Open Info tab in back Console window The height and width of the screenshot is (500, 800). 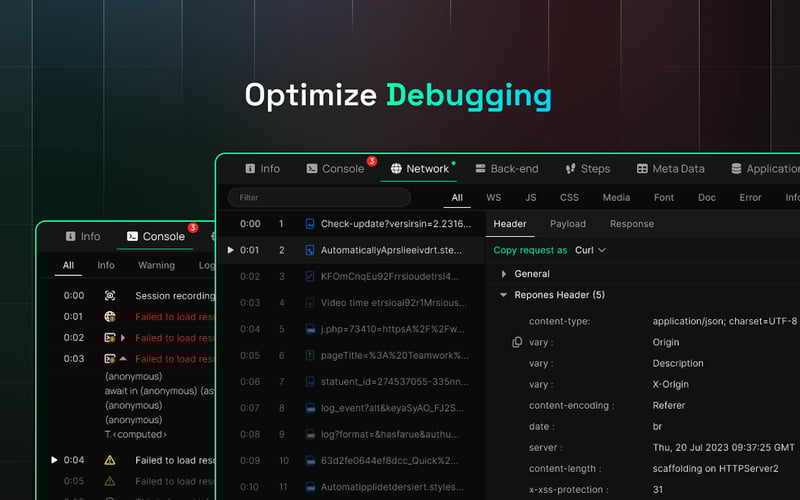click(83, 236)
